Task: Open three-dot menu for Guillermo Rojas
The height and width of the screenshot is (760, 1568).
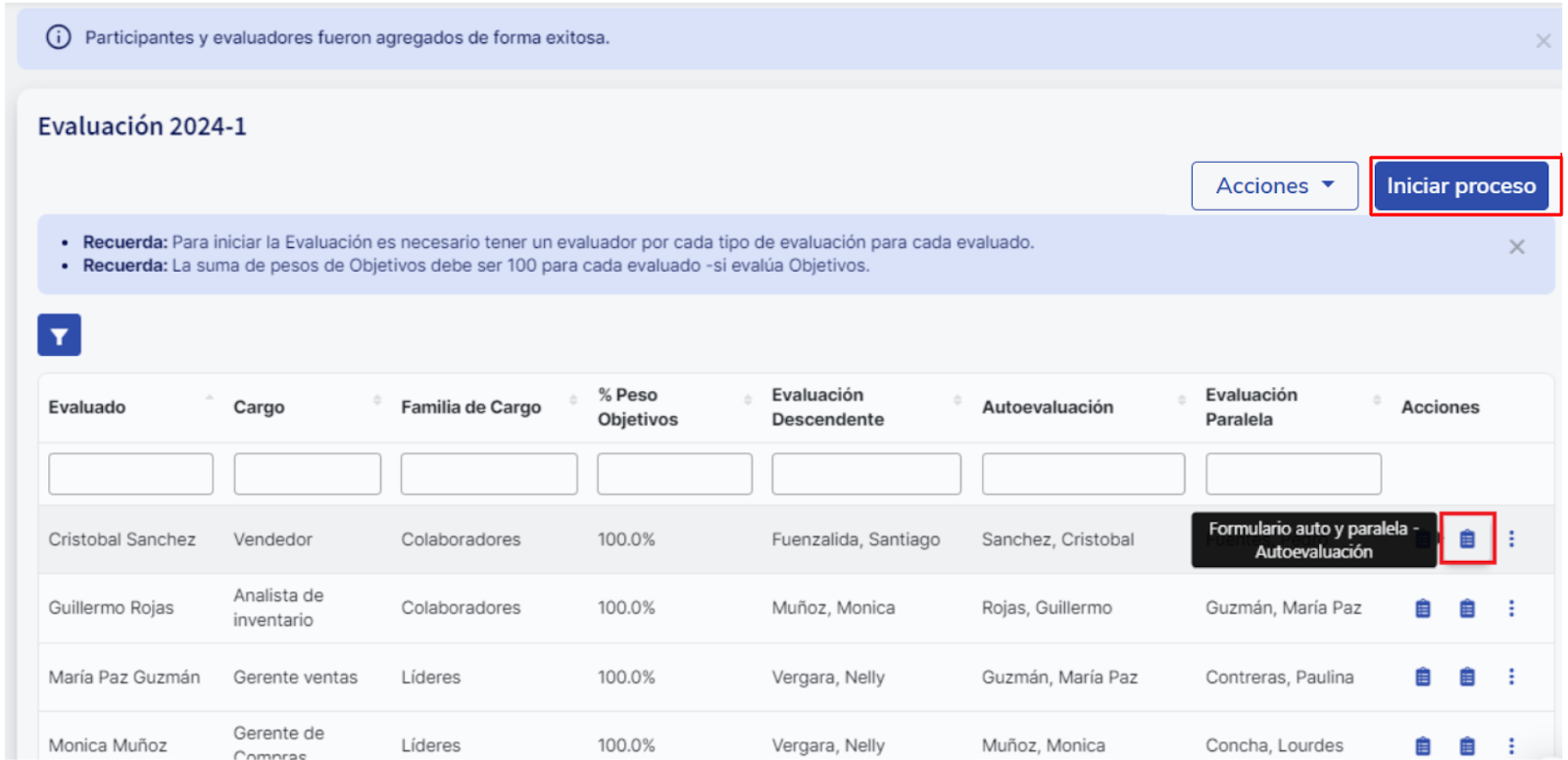Action: 1511,609
